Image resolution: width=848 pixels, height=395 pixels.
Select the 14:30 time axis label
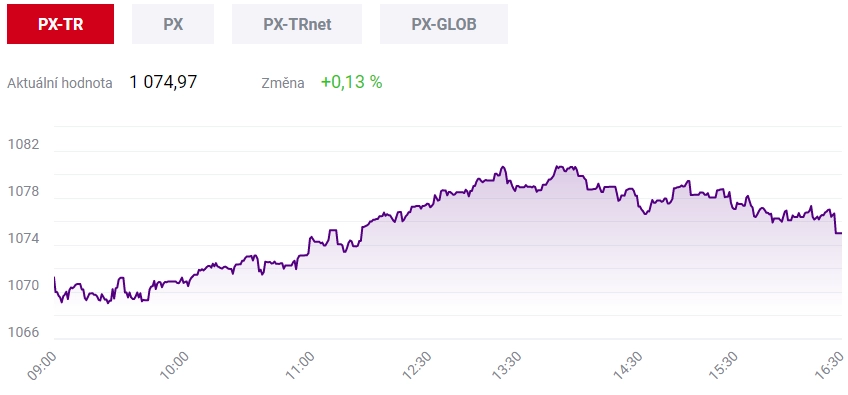(627, 366)
